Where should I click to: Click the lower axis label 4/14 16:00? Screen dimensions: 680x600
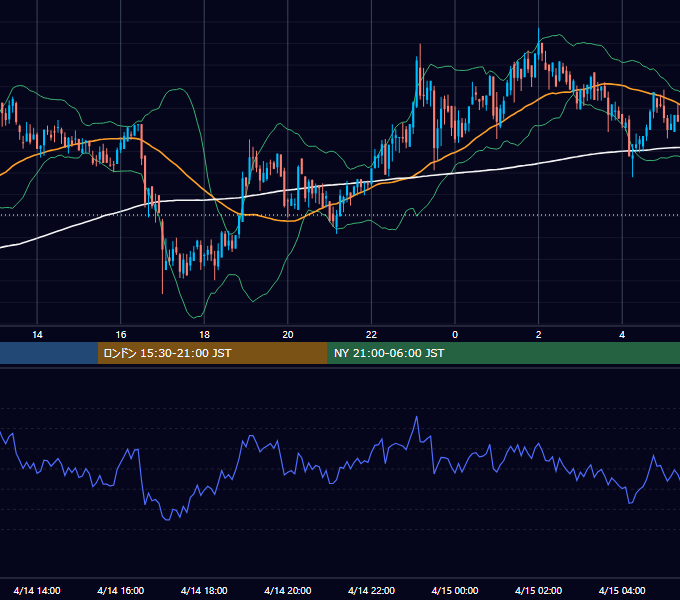tap(121, 590)
